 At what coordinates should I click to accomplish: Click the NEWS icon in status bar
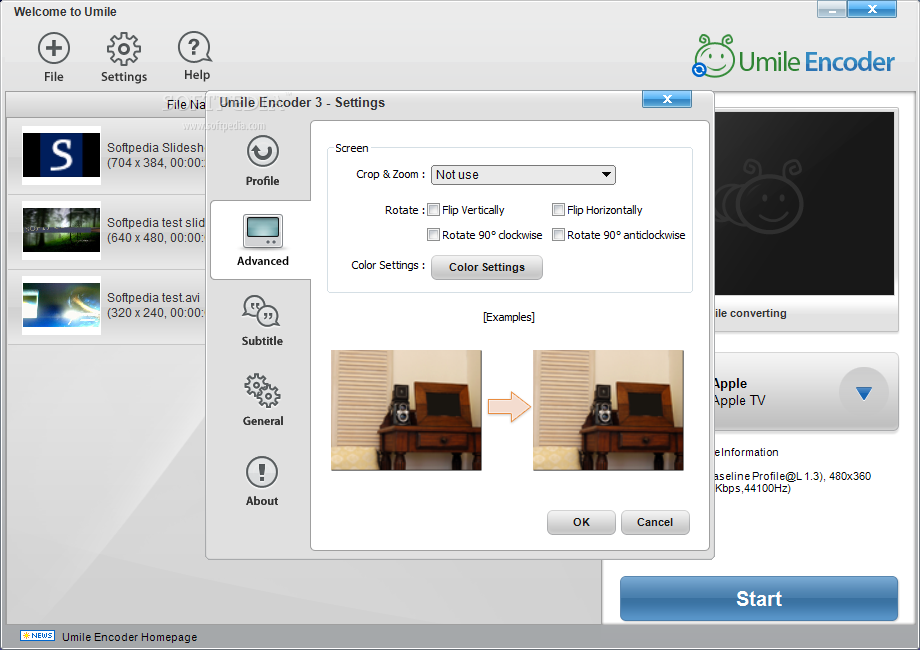(38, 636)
